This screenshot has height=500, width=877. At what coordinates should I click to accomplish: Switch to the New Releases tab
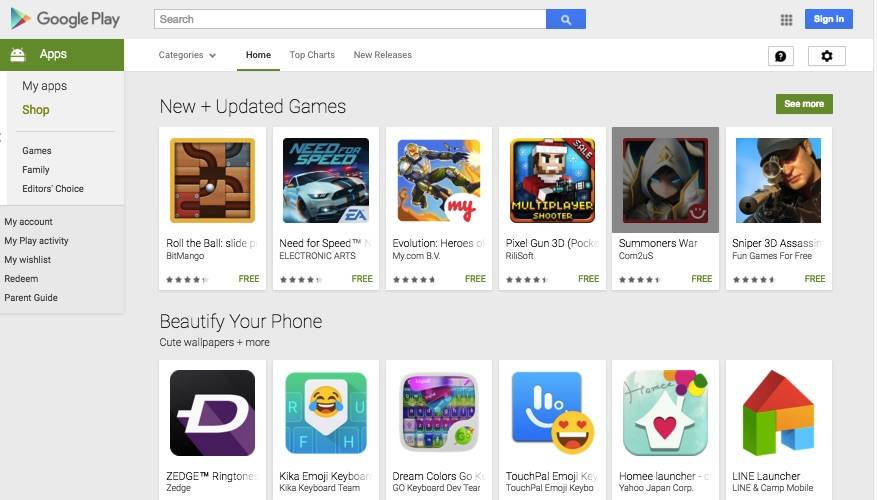tap(383, 55)
